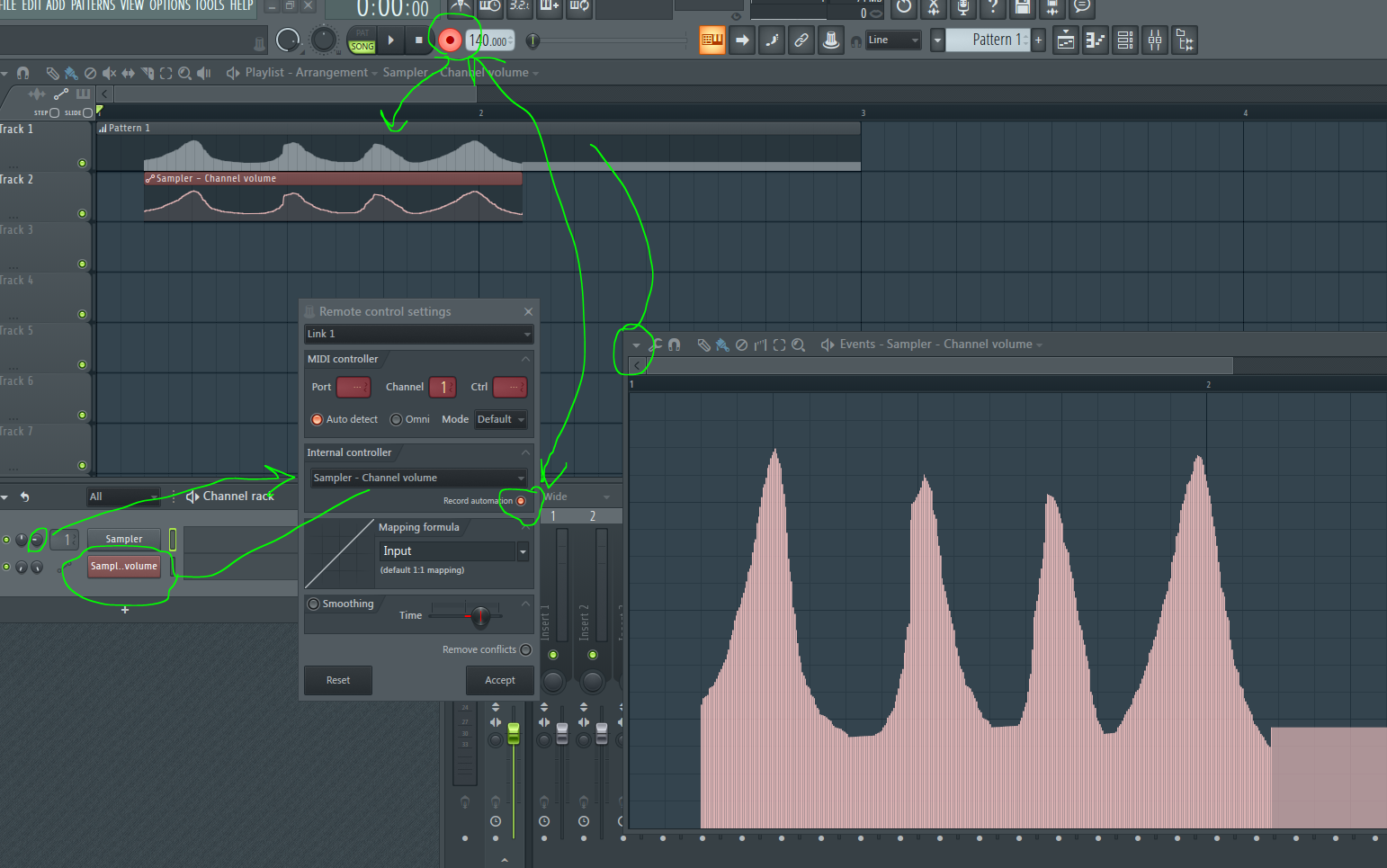This screenshot has height=868, width=1387.
Task: Close the Remote control settings dialog
Action: tap(528, 311)
